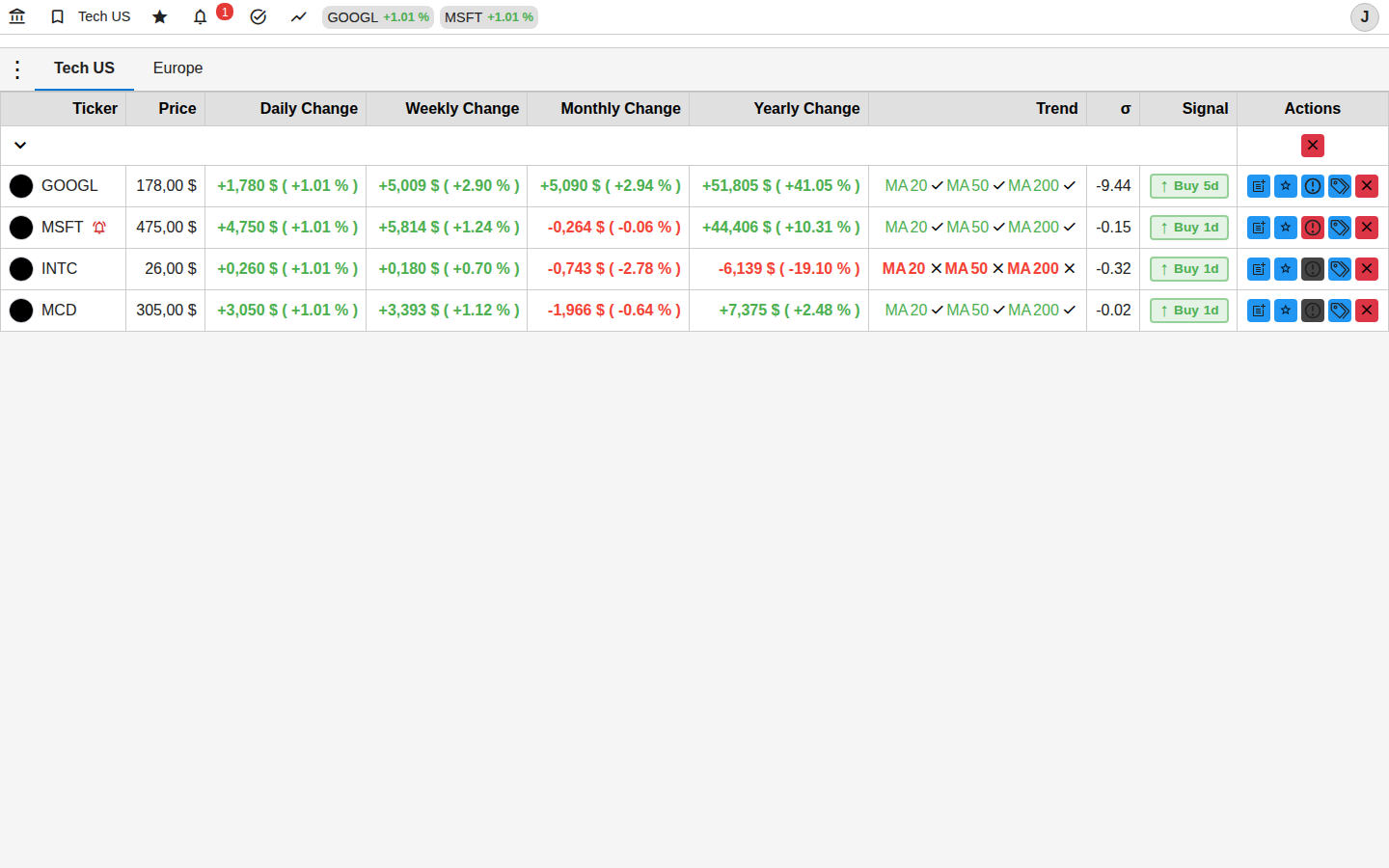Remove MCD row with red X
1389x868 pixels.
click(x=1367, y=311)
